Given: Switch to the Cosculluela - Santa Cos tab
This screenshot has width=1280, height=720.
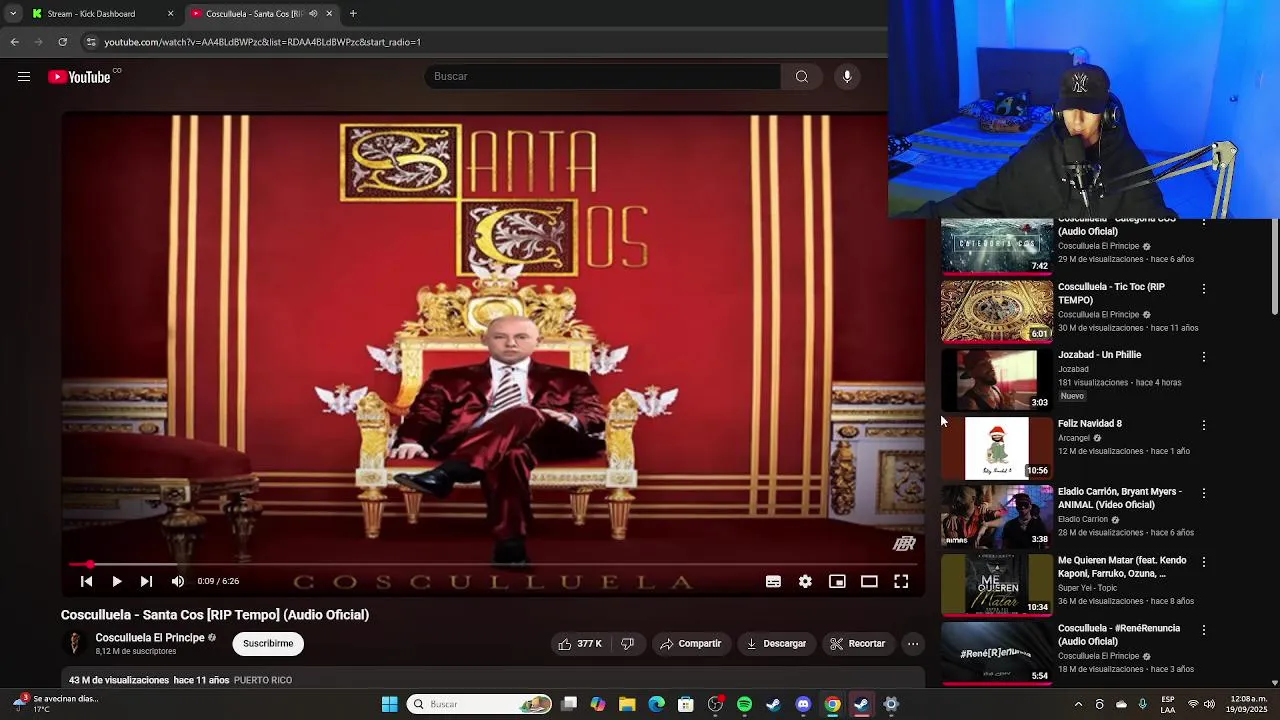Looking at the screenshot, I should [255, 14].
